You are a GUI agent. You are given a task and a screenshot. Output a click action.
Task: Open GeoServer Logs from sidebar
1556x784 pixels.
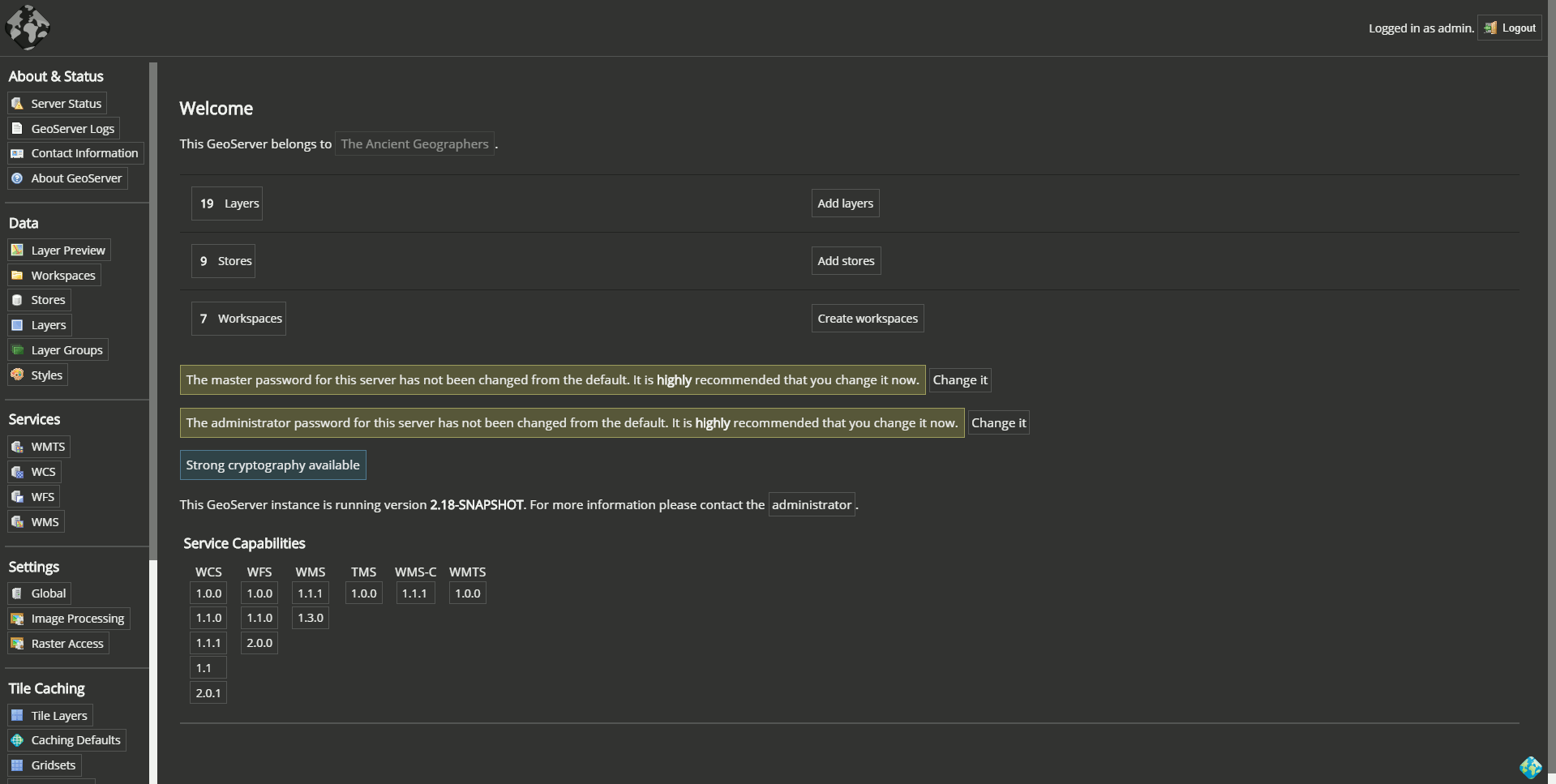click(x=63, y=128)
